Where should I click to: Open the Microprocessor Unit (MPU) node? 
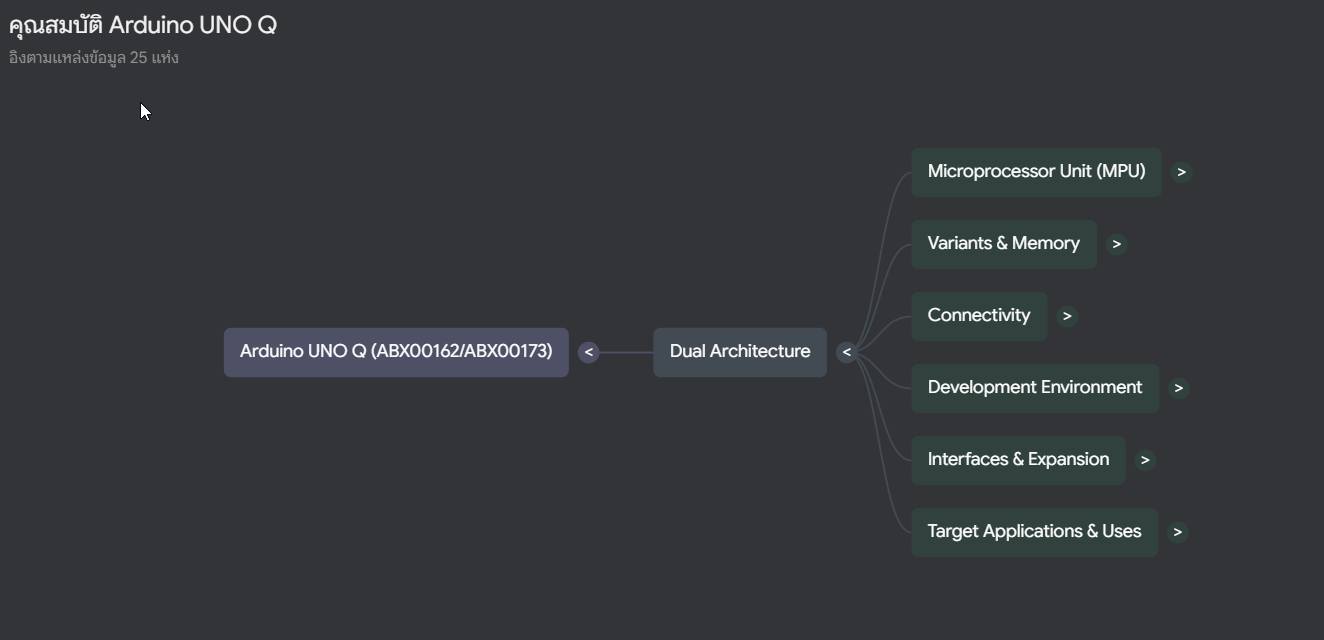tap(1036, 172)
